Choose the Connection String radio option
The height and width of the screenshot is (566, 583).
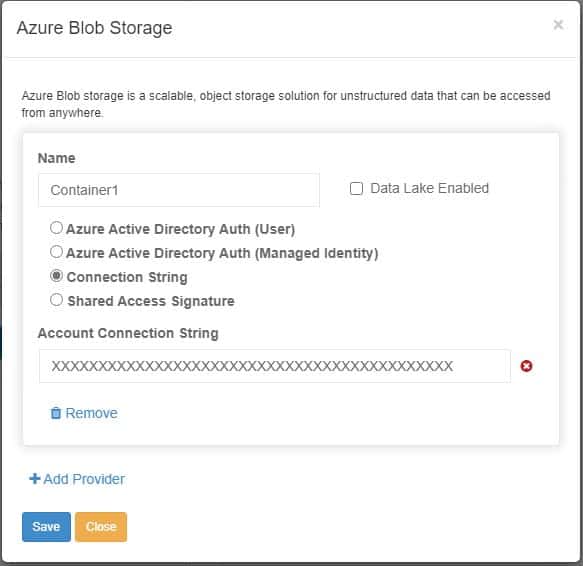[56, 276]
